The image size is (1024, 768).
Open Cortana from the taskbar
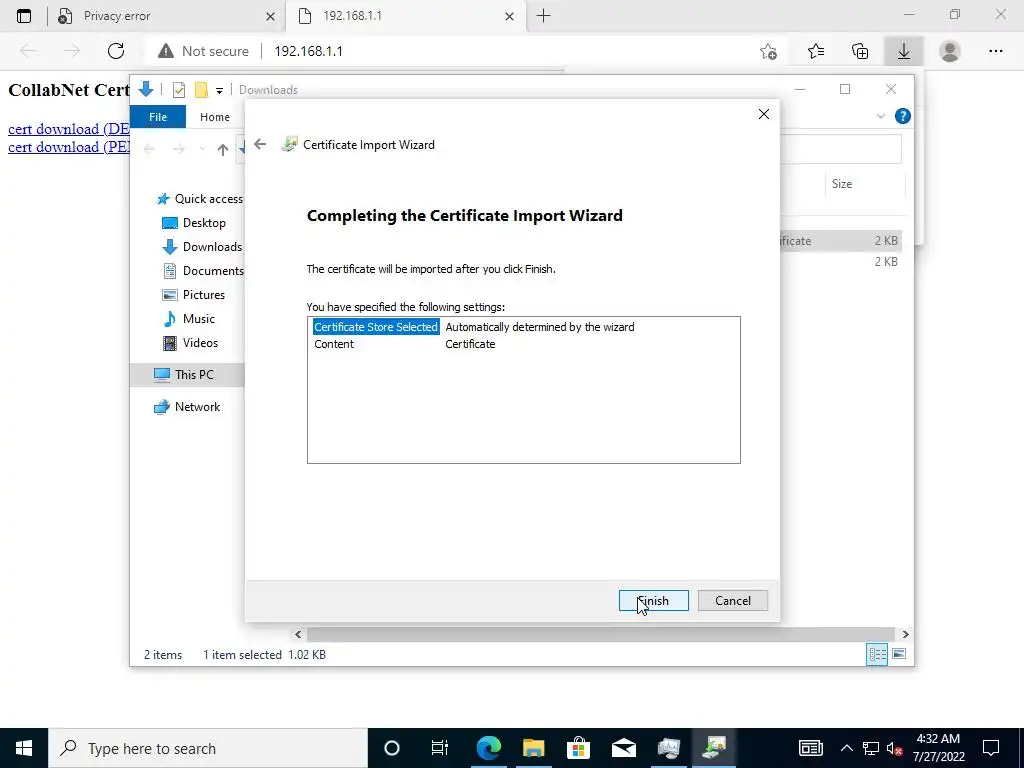(392, 748)
